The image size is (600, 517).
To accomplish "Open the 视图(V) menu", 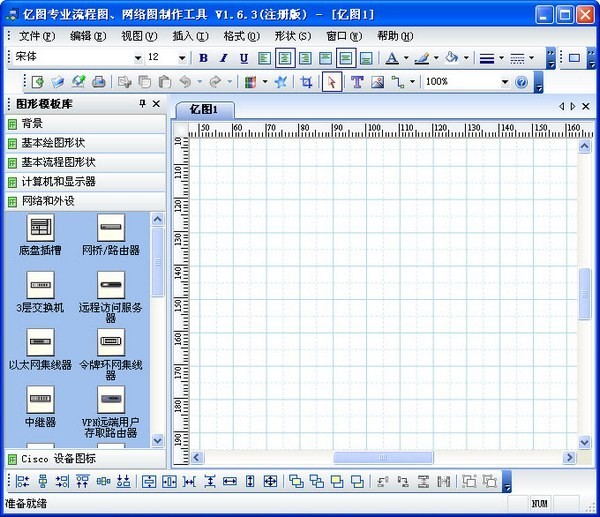I will [x=139, y=36].
